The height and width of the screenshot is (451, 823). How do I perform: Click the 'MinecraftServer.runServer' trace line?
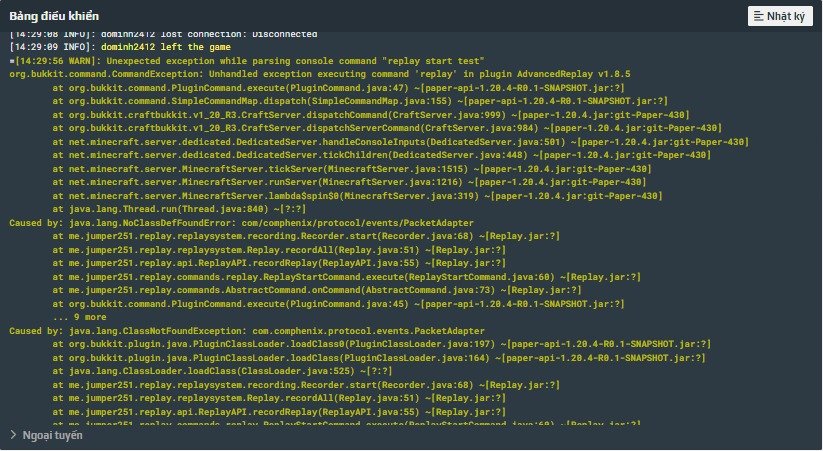click(349, 182)
